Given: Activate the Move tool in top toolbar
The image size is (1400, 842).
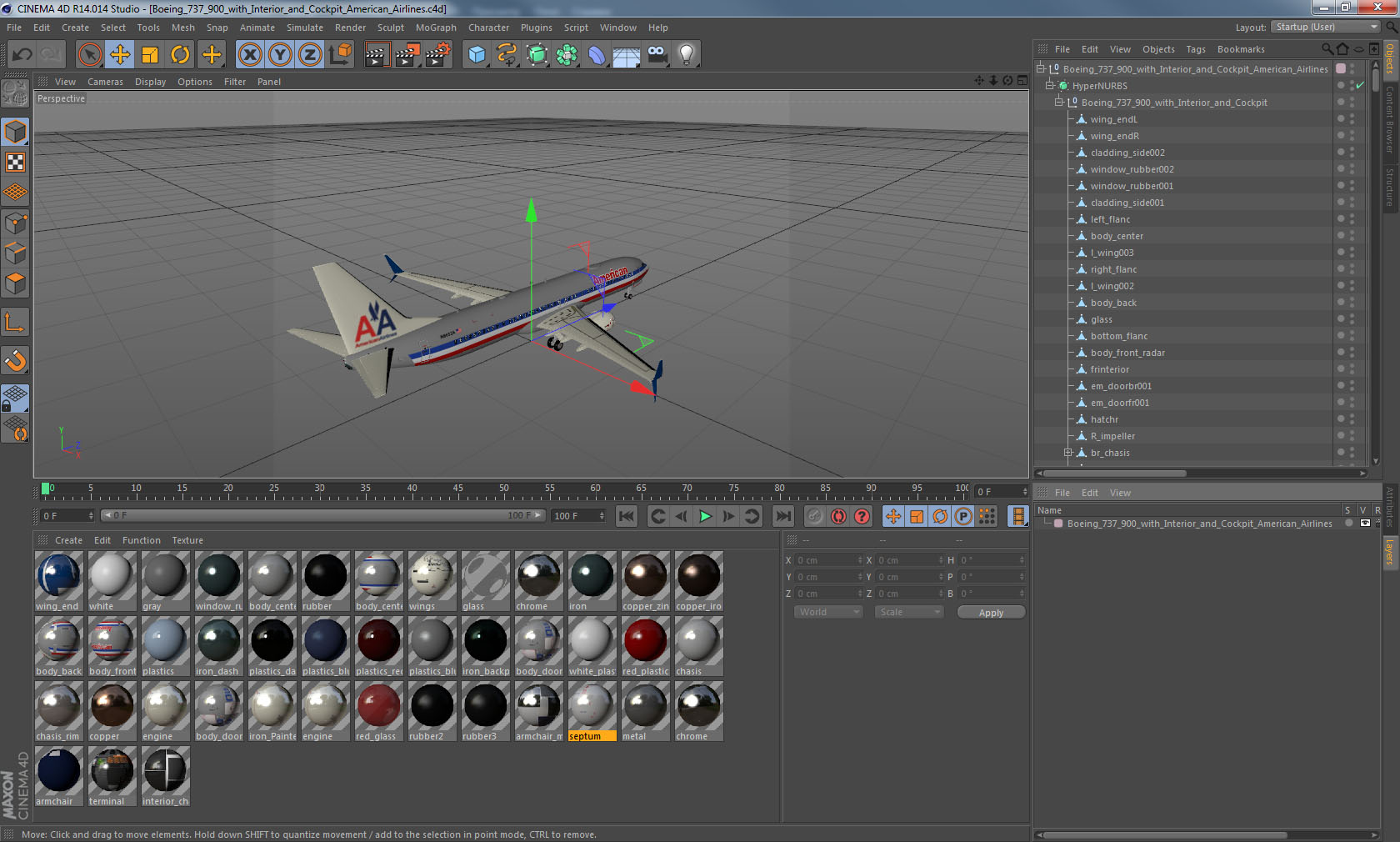Looking at the screenshot, I should point(120,55).
